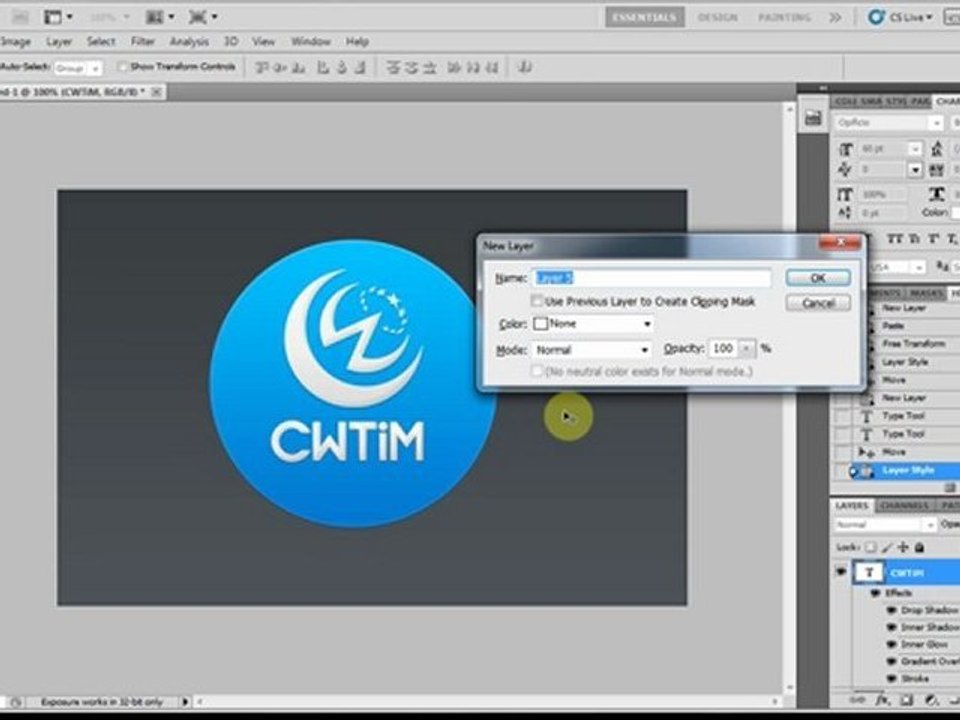Hide the Gradient Overlay effect
The width and height of the screenshot is (960, 720).
892,662
